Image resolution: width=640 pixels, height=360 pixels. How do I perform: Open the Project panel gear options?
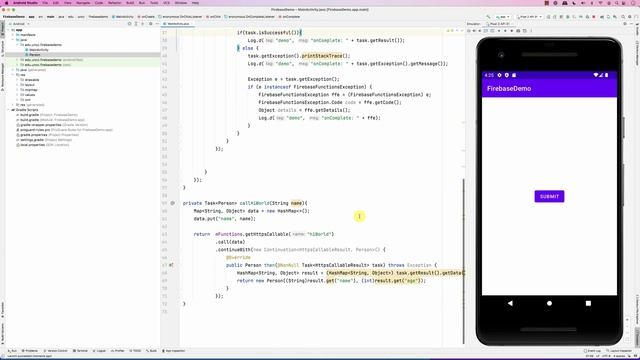point(150,24)
